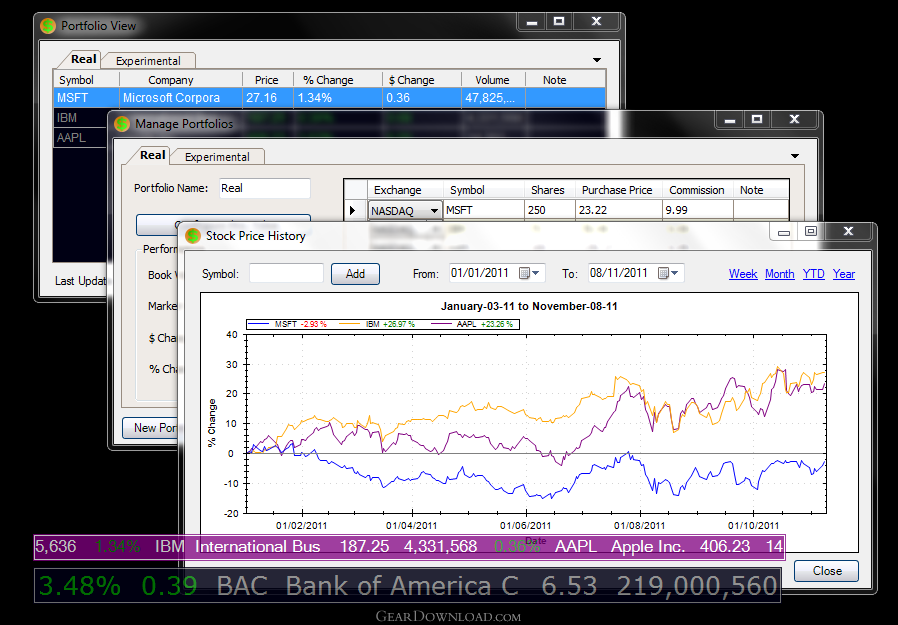Close Stock Price History using title bar X

point(848,231)
